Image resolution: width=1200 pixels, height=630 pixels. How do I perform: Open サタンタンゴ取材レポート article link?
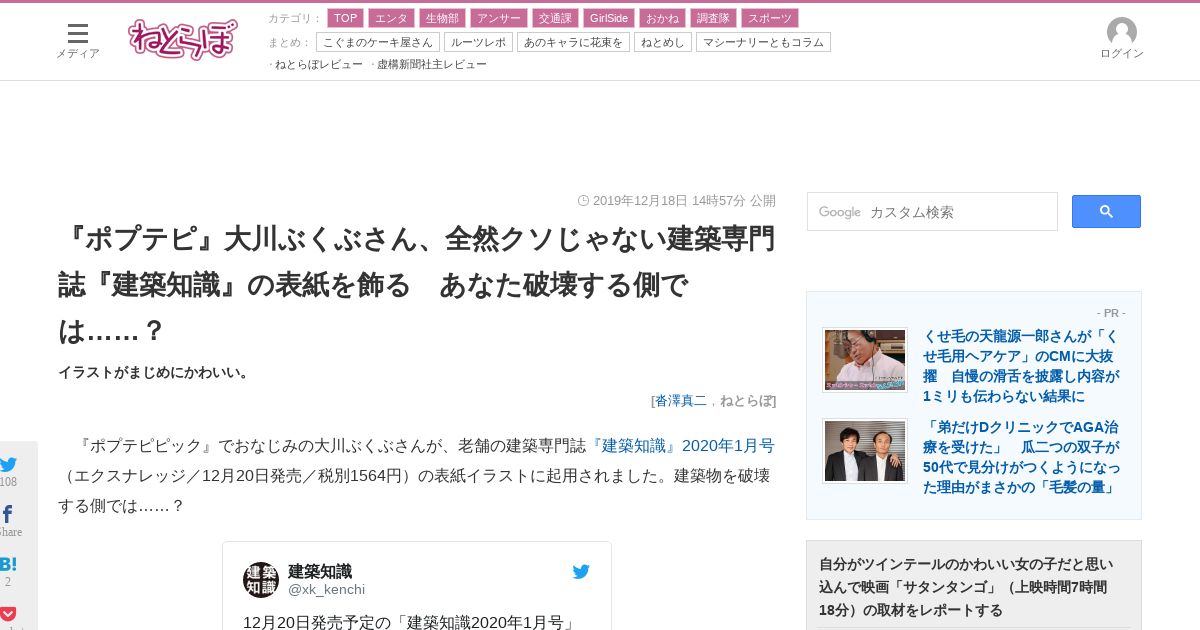966,587
